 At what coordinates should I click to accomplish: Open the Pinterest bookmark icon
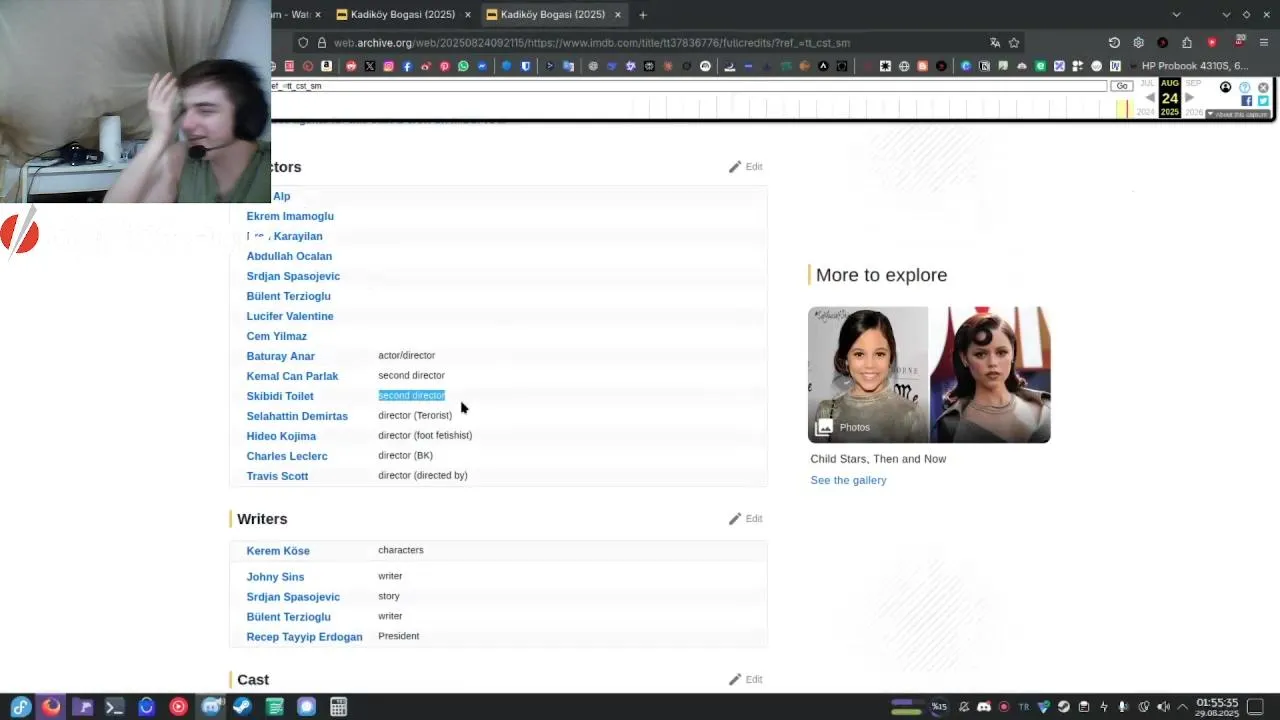(445, 66)
